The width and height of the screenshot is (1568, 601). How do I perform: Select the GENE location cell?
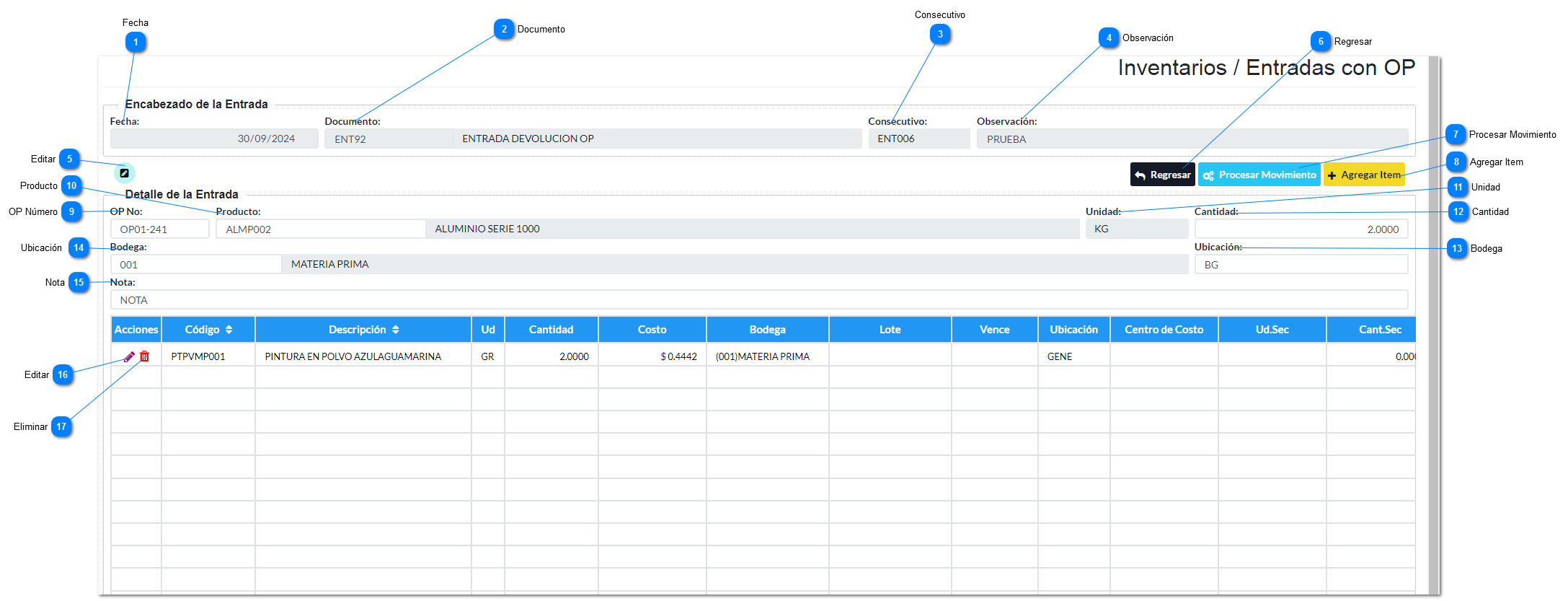[x=1074, y=356]
